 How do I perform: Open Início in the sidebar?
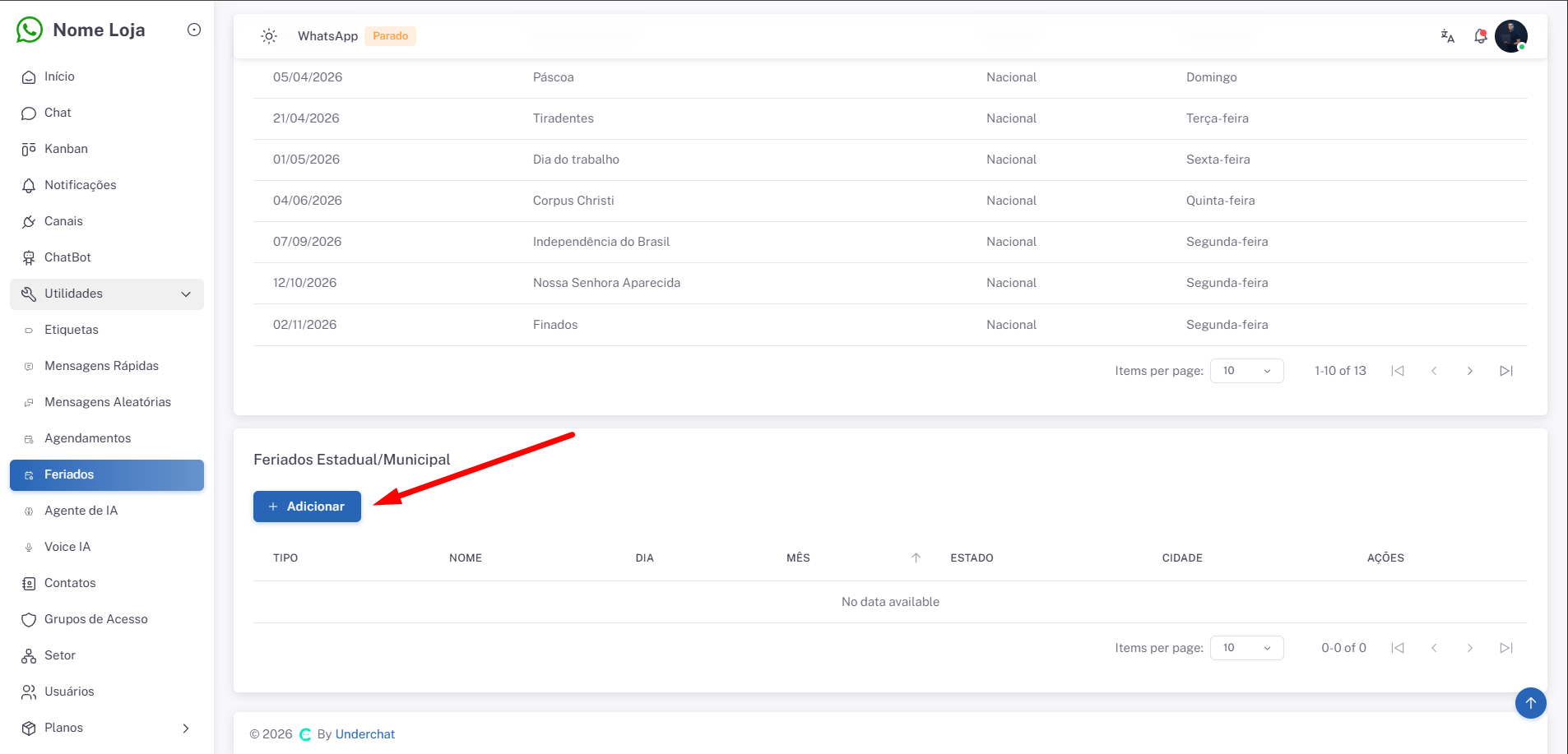coord(107,76)
